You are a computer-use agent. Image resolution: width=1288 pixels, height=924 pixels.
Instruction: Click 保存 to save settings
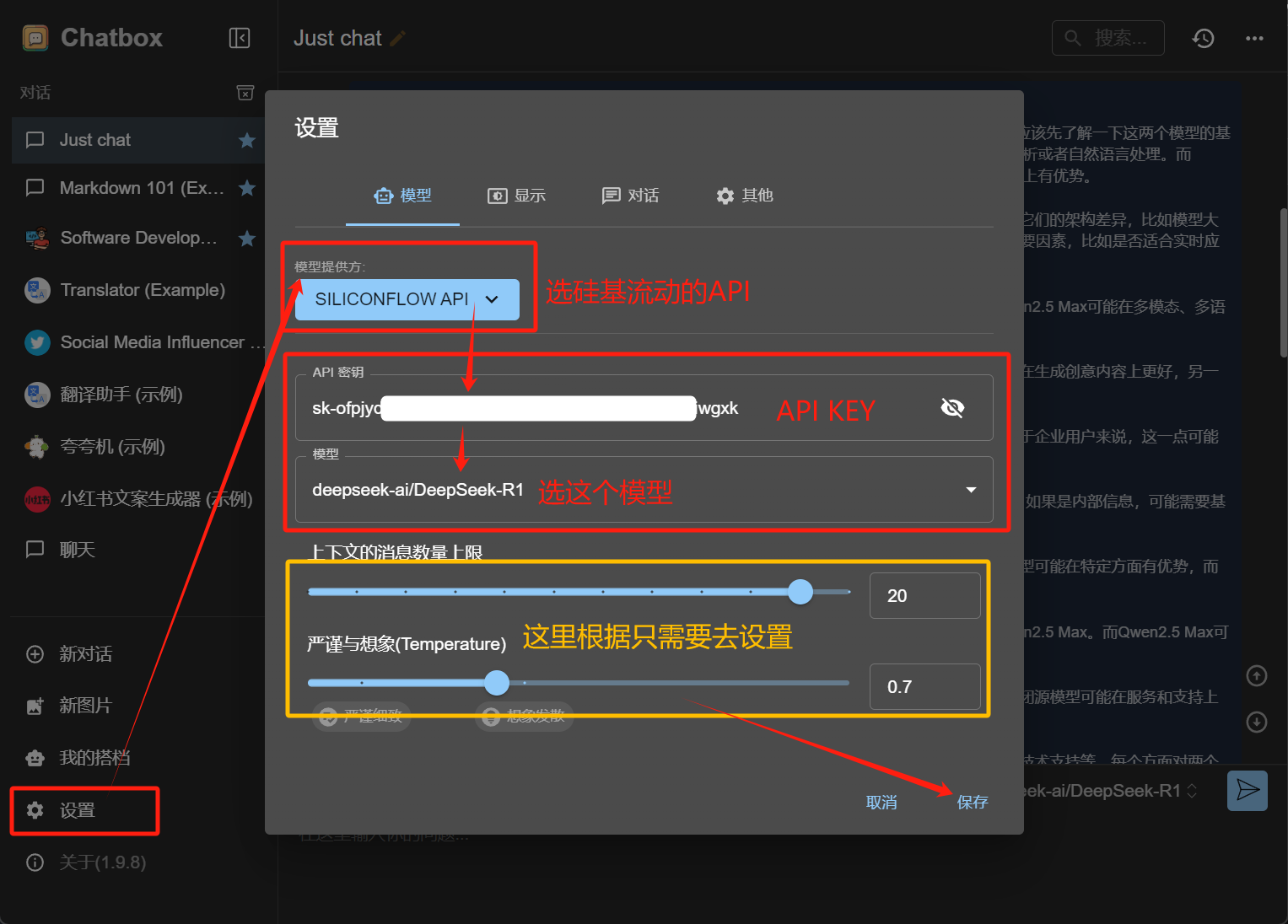coord(972,803)
